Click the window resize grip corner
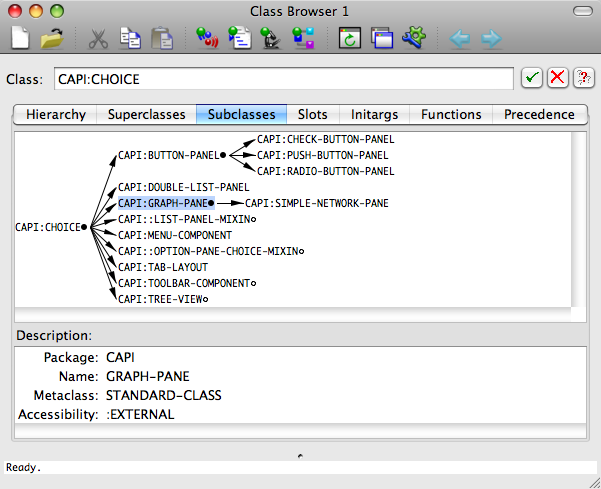This screenshot has height=489, width=601. click(x=595, y=483)
